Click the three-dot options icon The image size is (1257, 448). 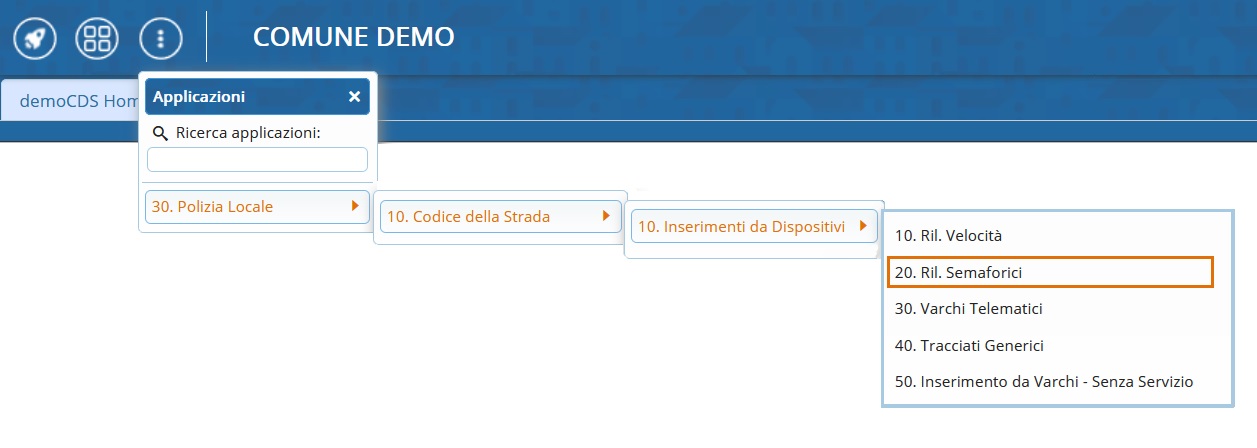161,38
